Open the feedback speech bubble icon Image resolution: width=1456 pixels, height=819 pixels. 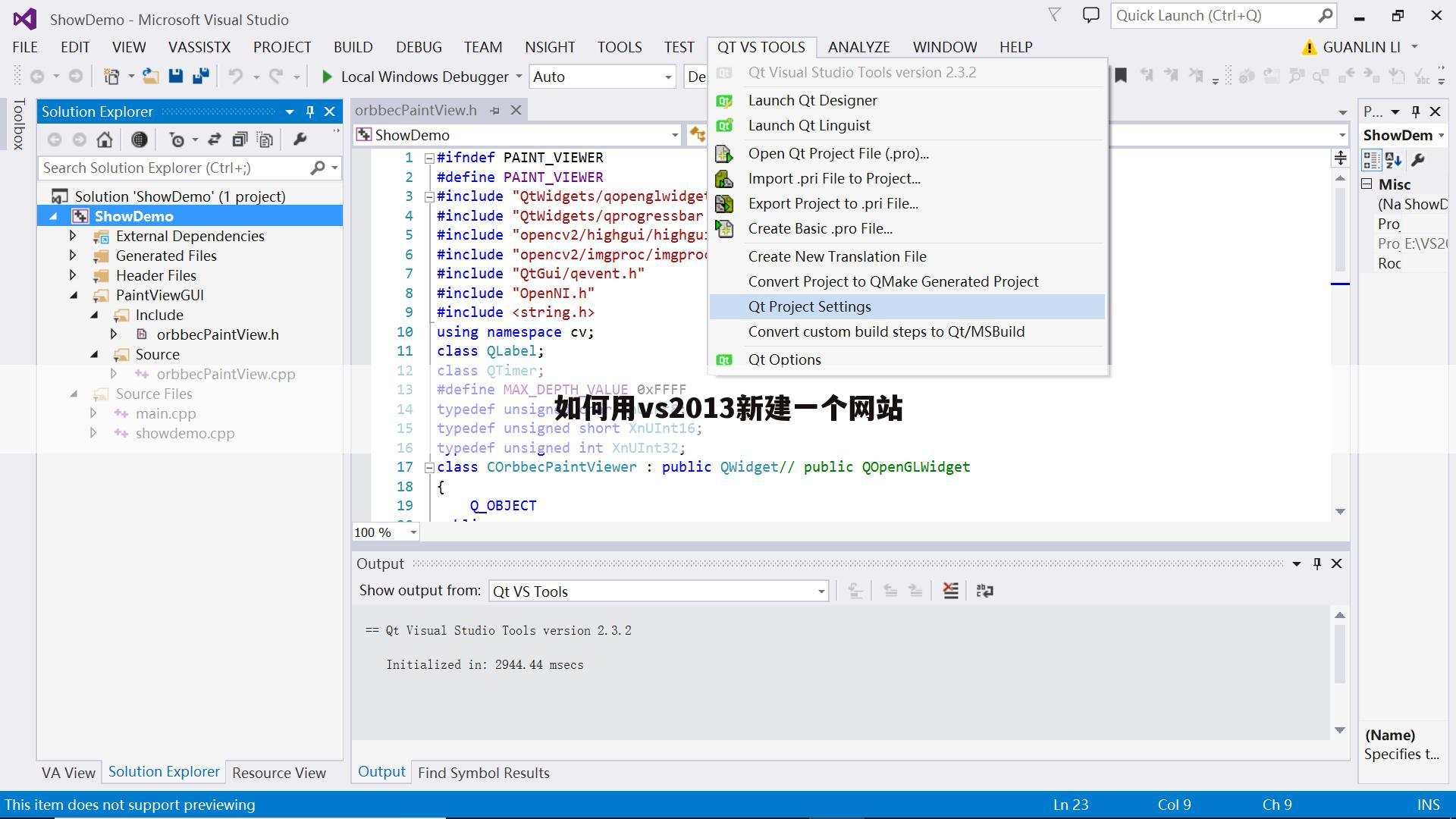(x=1090, y=15)
